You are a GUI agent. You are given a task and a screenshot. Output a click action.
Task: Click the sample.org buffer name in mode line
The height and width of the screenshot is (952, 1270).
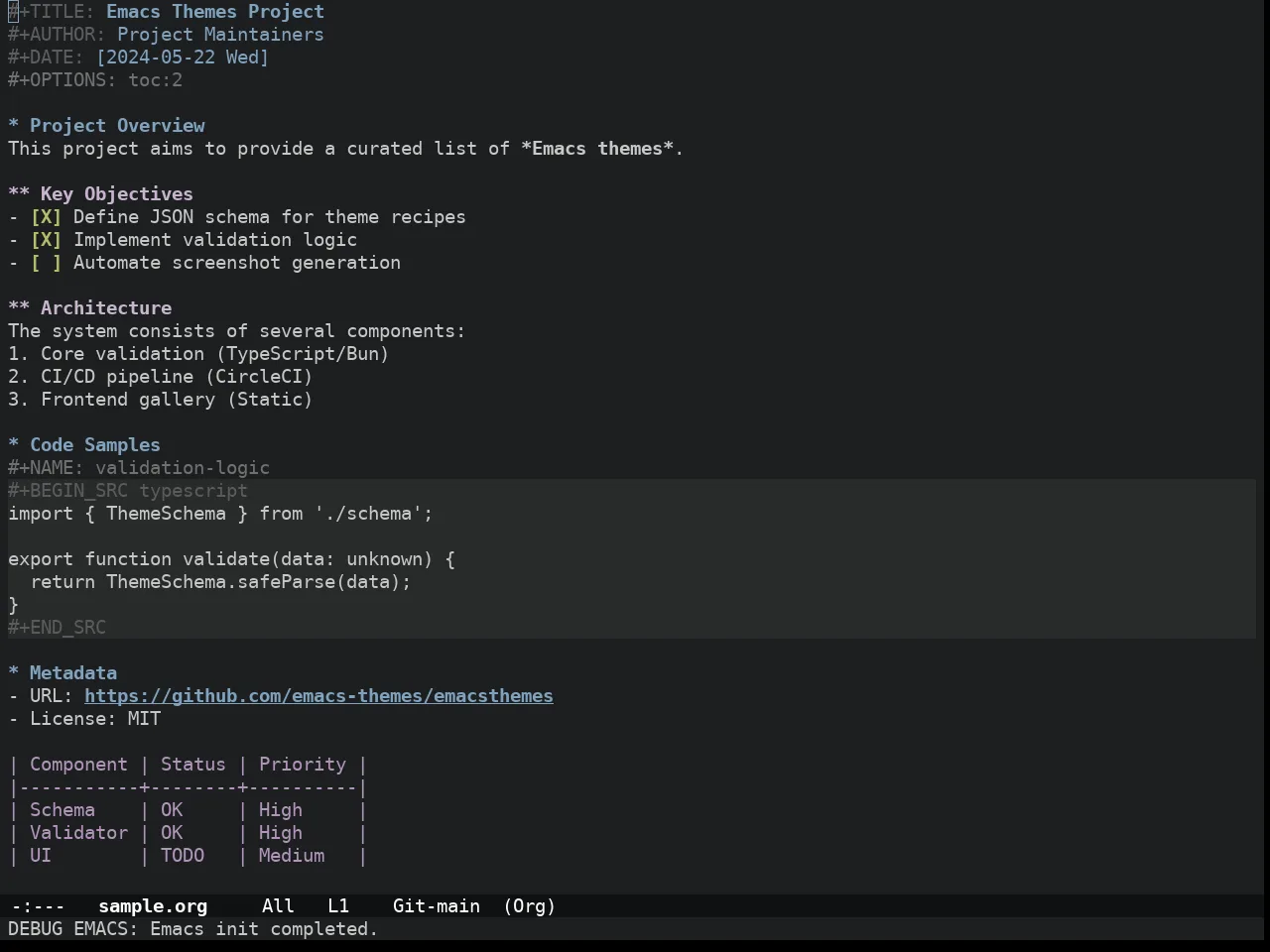point(153,906)
